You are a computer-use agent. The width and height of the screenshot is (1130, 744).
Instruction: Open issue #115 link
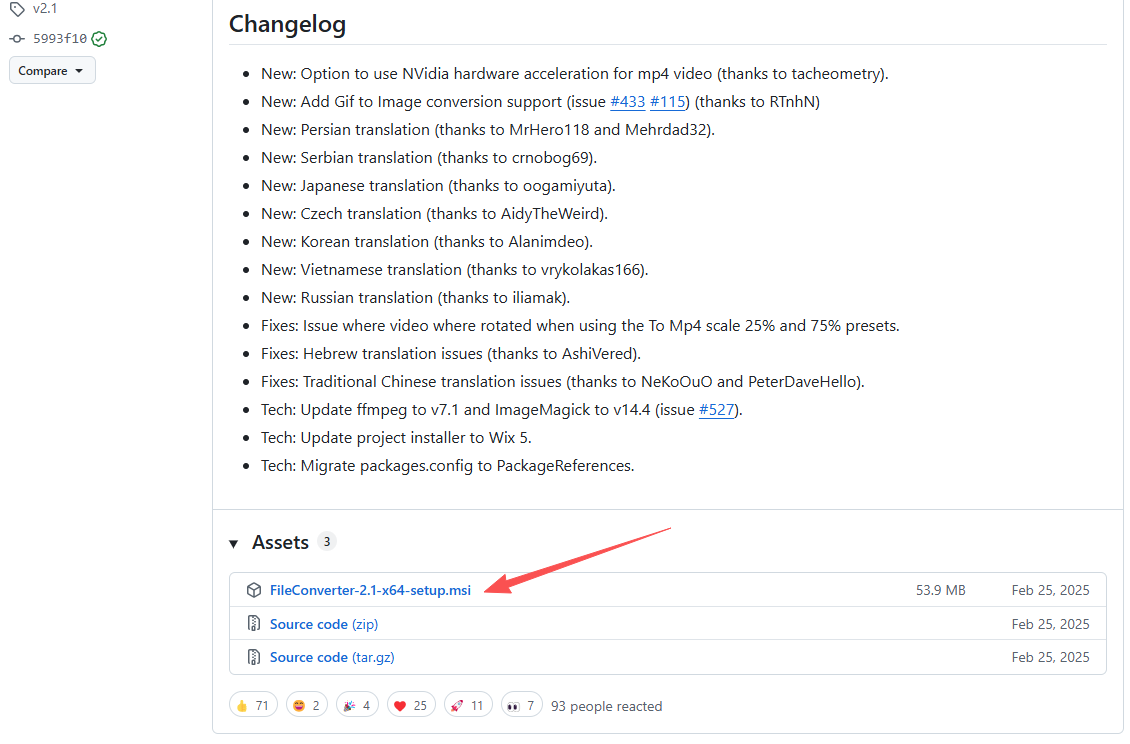pos(667,102)
